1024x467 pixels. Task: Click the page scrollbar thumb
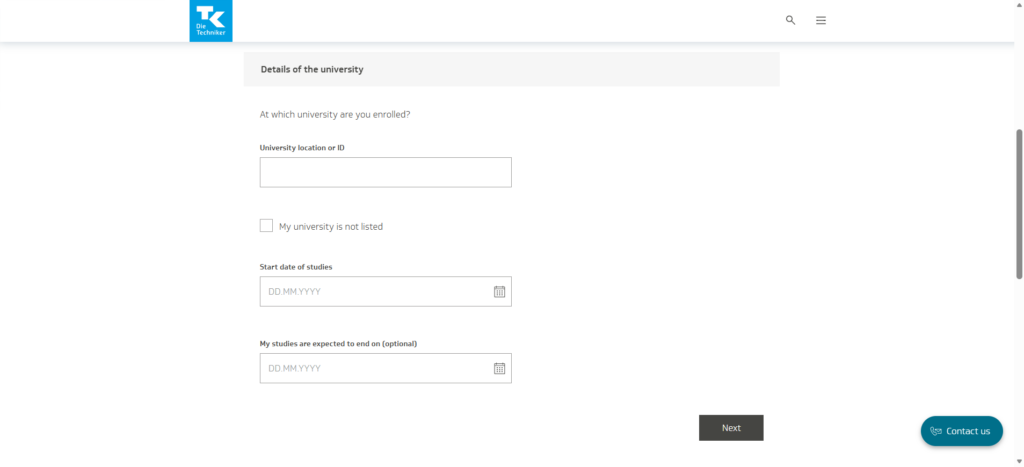[x=1019, y=203]
